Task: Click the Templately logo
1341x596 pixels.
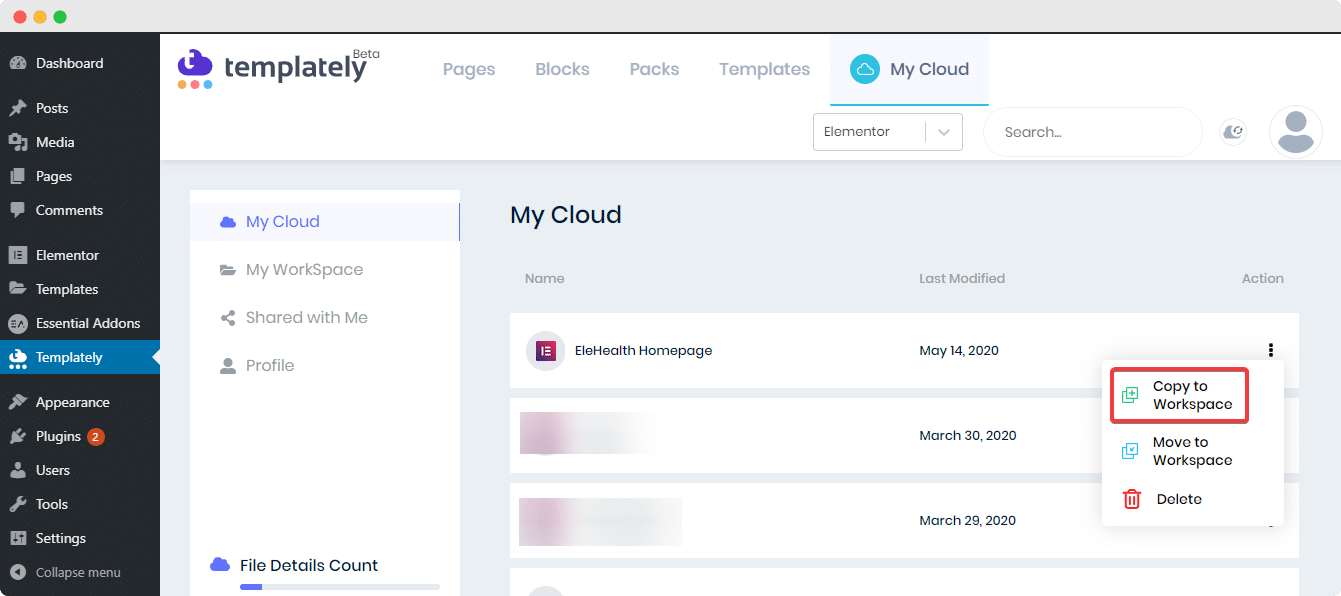Action: pyautogui.click(x=279, y=69)
